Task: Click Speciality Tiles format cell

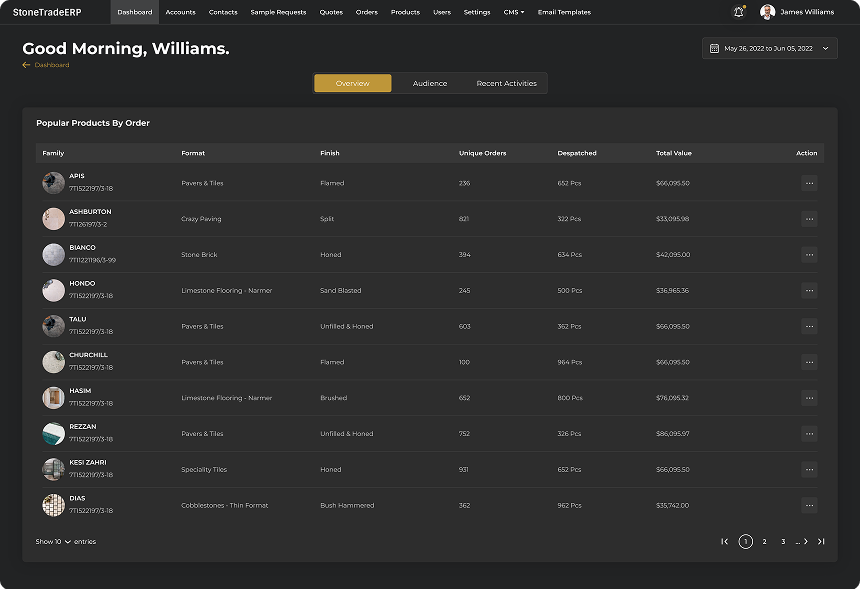Action: point(204,469)
